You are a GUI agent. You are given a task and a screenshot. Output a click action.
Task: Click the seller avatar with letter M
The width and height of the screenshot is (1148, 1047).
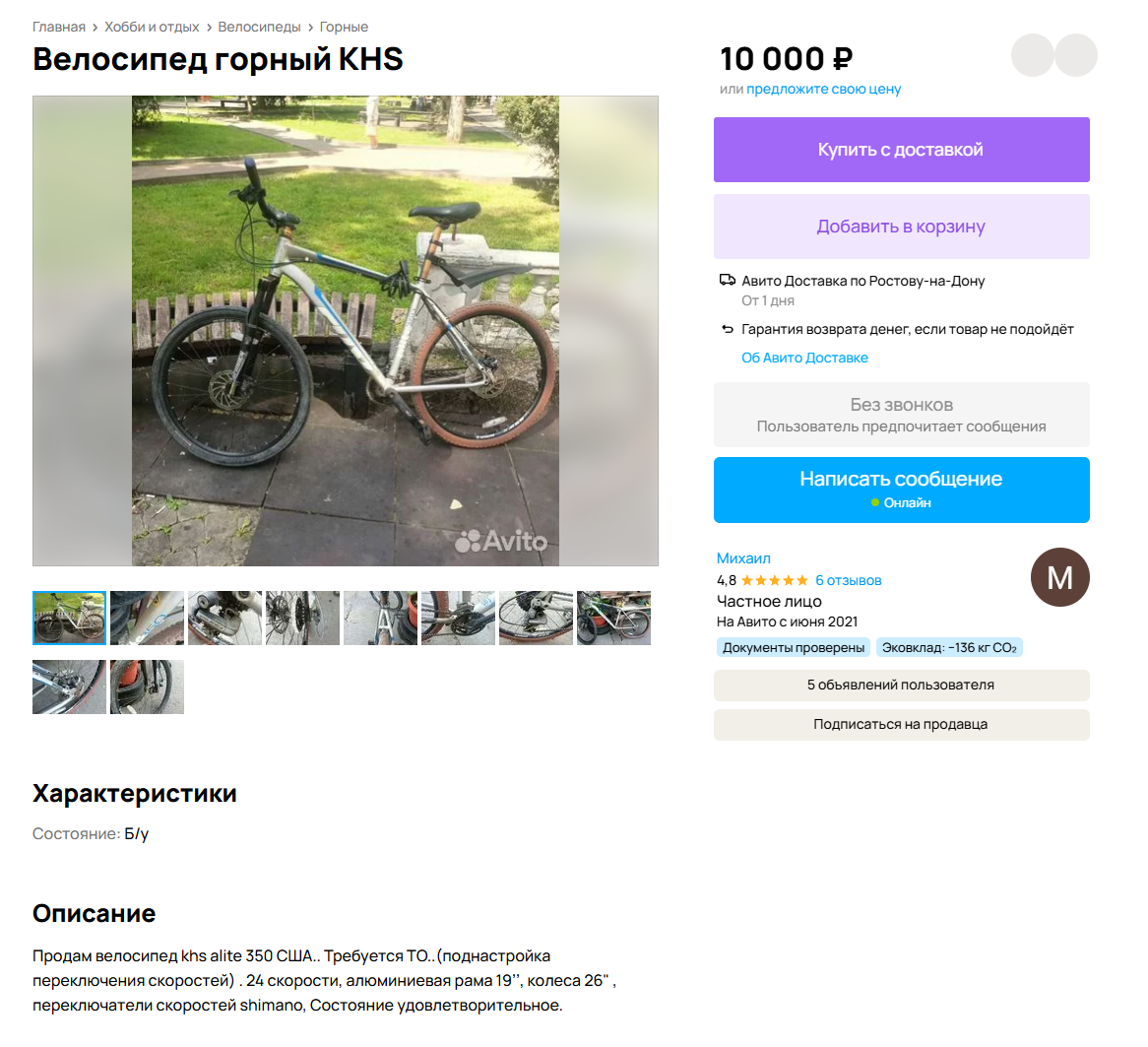click(x=1059, y=577)
